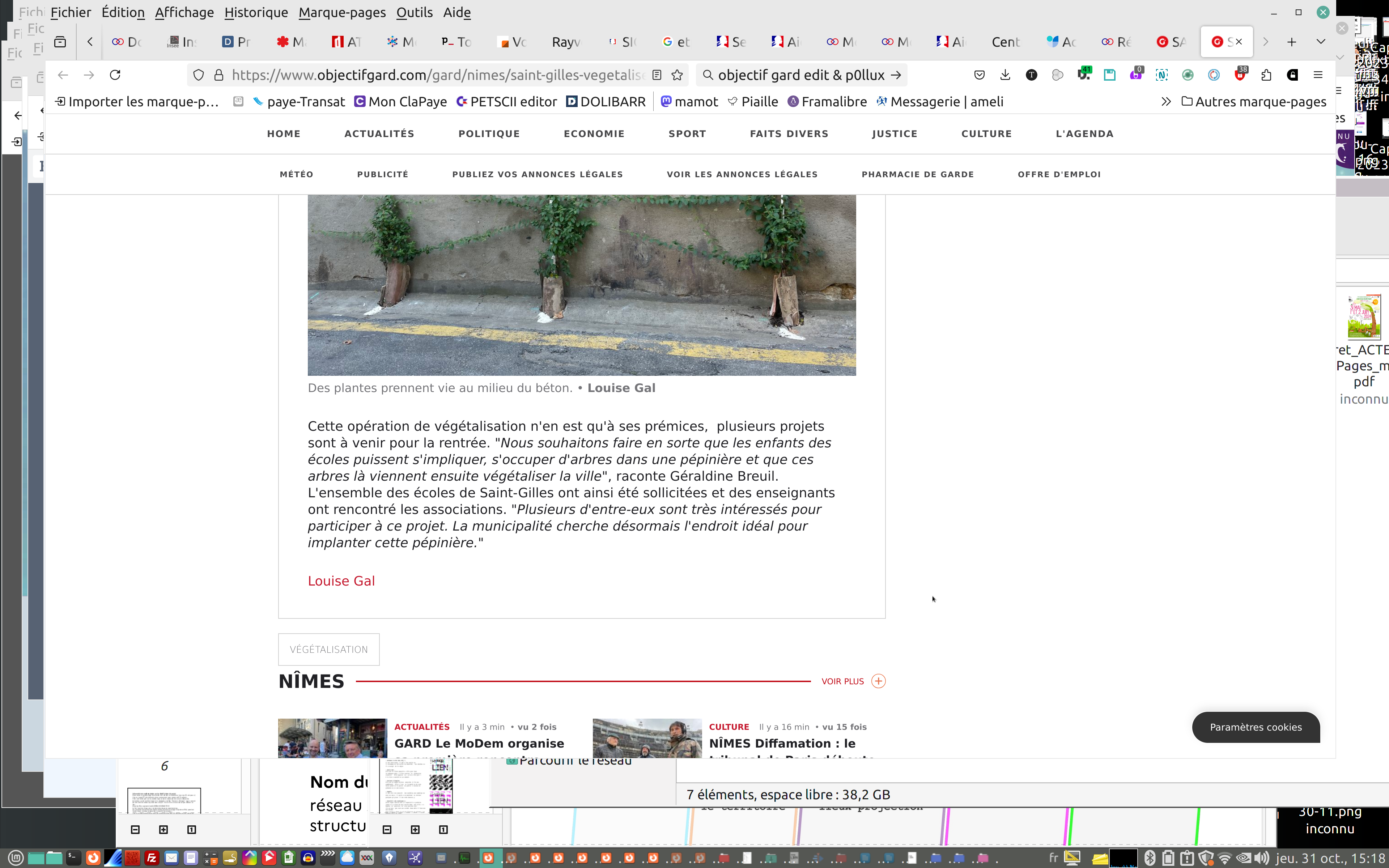
Task: Open the Autres marque-pages folder
Action: pyautogui.click(x=1254, y=102)
